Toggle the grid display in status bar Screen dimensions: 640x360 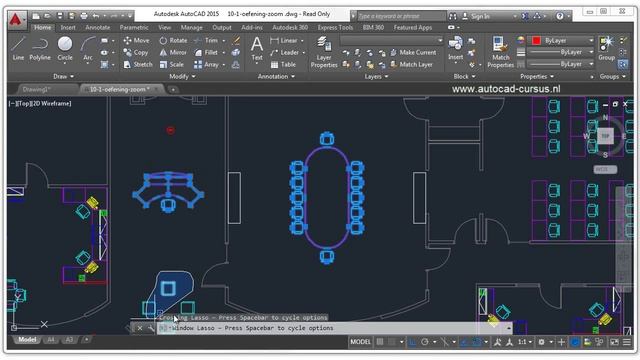[380, 342]
